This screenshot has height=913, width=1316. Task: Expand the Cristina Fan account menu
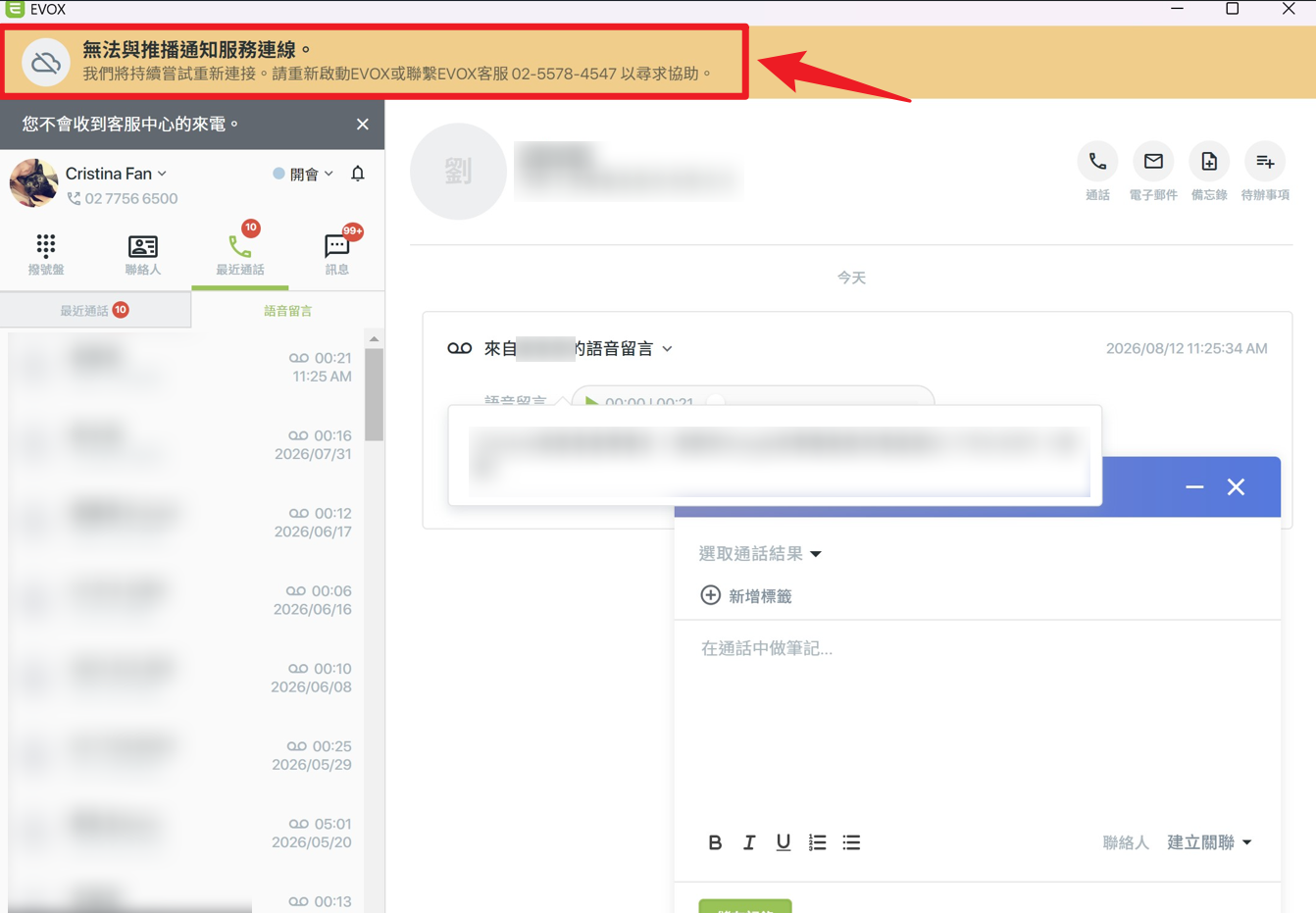(x=116, y=174)
